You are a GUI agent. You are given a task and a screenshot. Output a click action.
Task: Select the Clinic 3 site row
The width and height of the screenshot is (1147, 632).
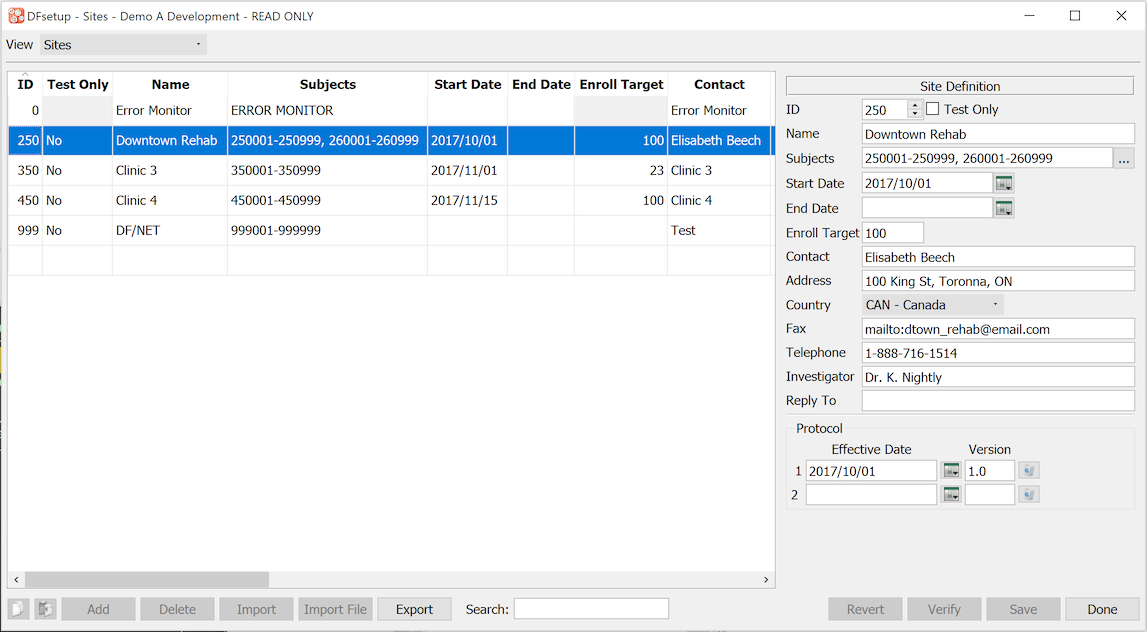pyautogui.click(x=136, y=171)
